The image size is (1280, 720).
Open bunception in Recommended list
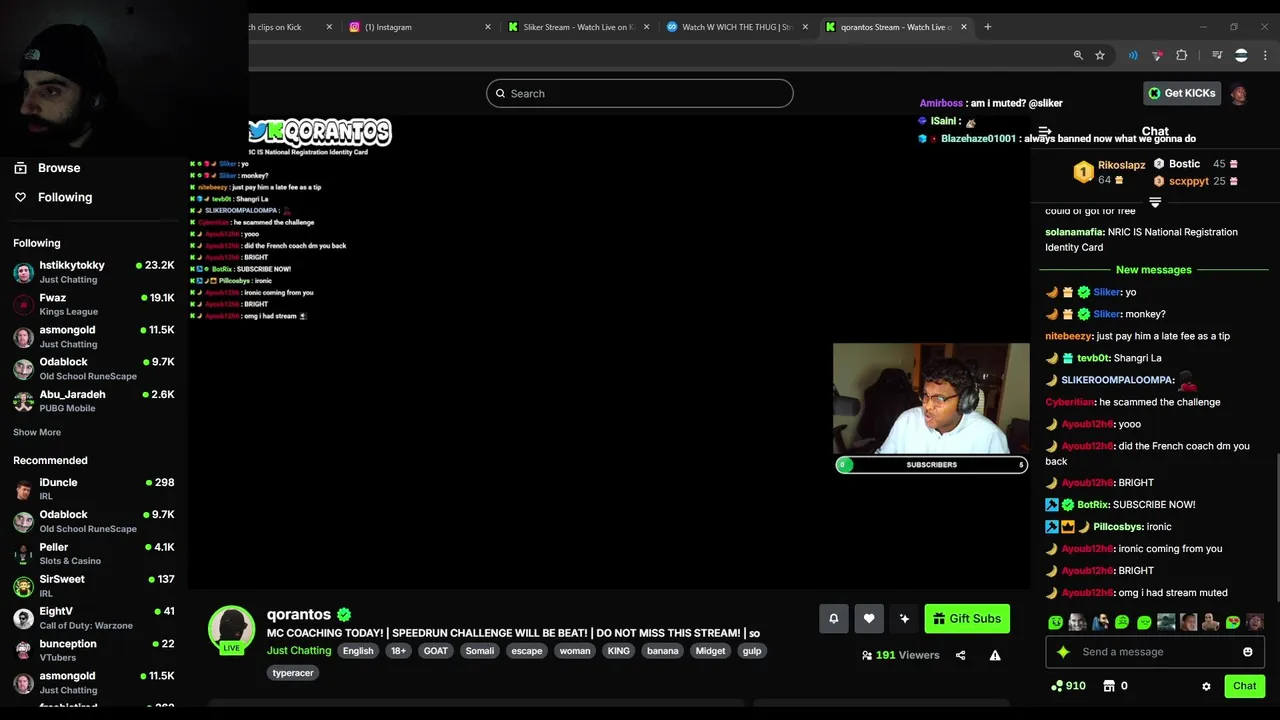94,651
